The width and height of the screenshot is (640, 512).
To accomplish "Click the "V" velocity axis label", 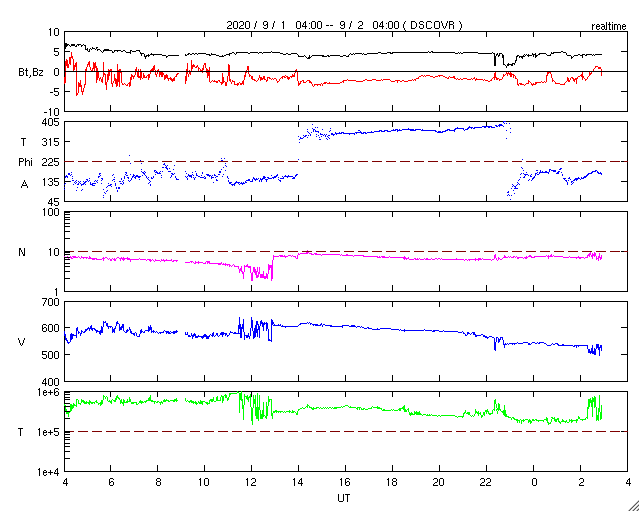I will [22, 342].
